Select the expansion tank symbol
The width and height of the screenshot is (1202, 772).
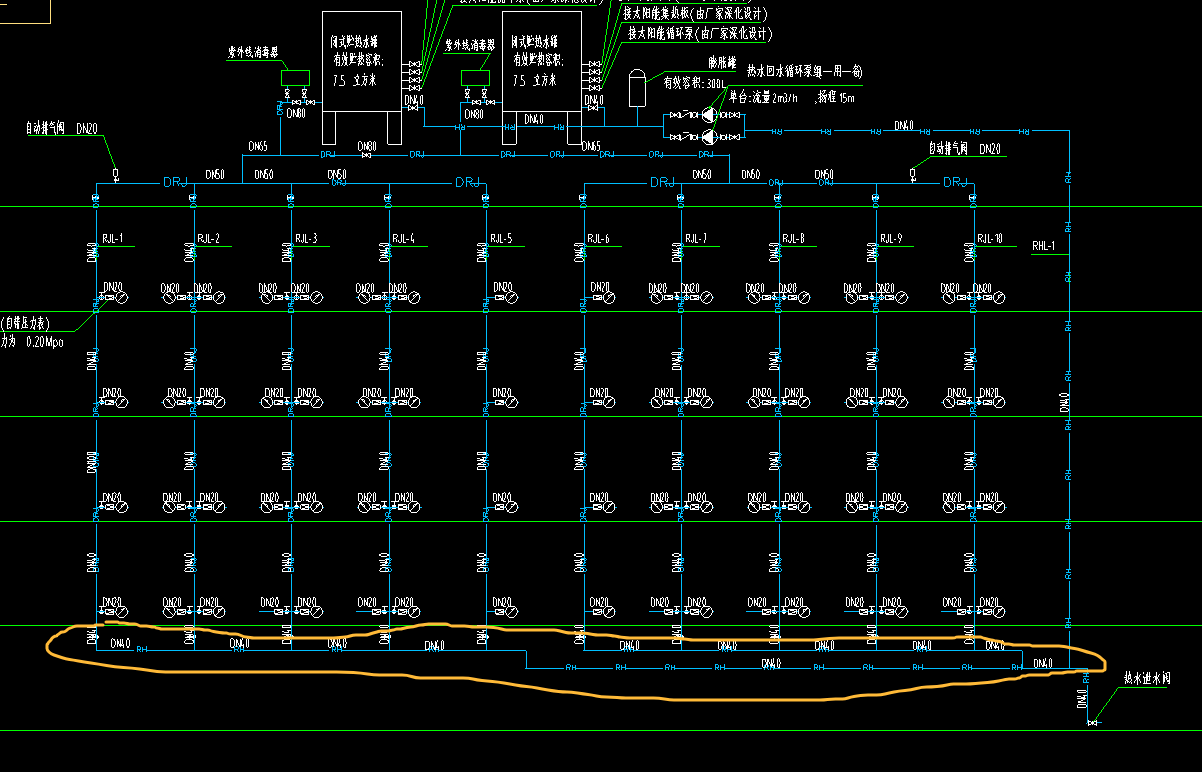click(635, 87)
